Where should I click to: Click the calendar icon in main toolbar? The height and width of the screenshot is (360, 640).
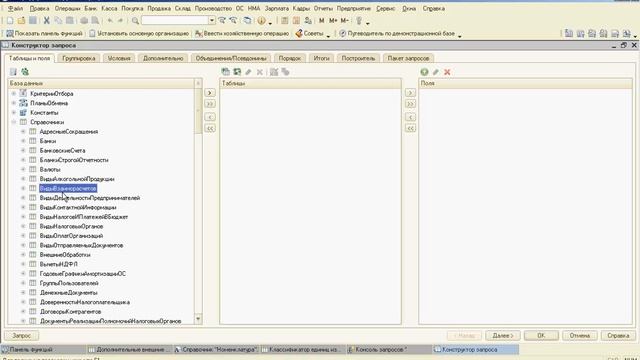pyautogui.click(x=296, y=20)
